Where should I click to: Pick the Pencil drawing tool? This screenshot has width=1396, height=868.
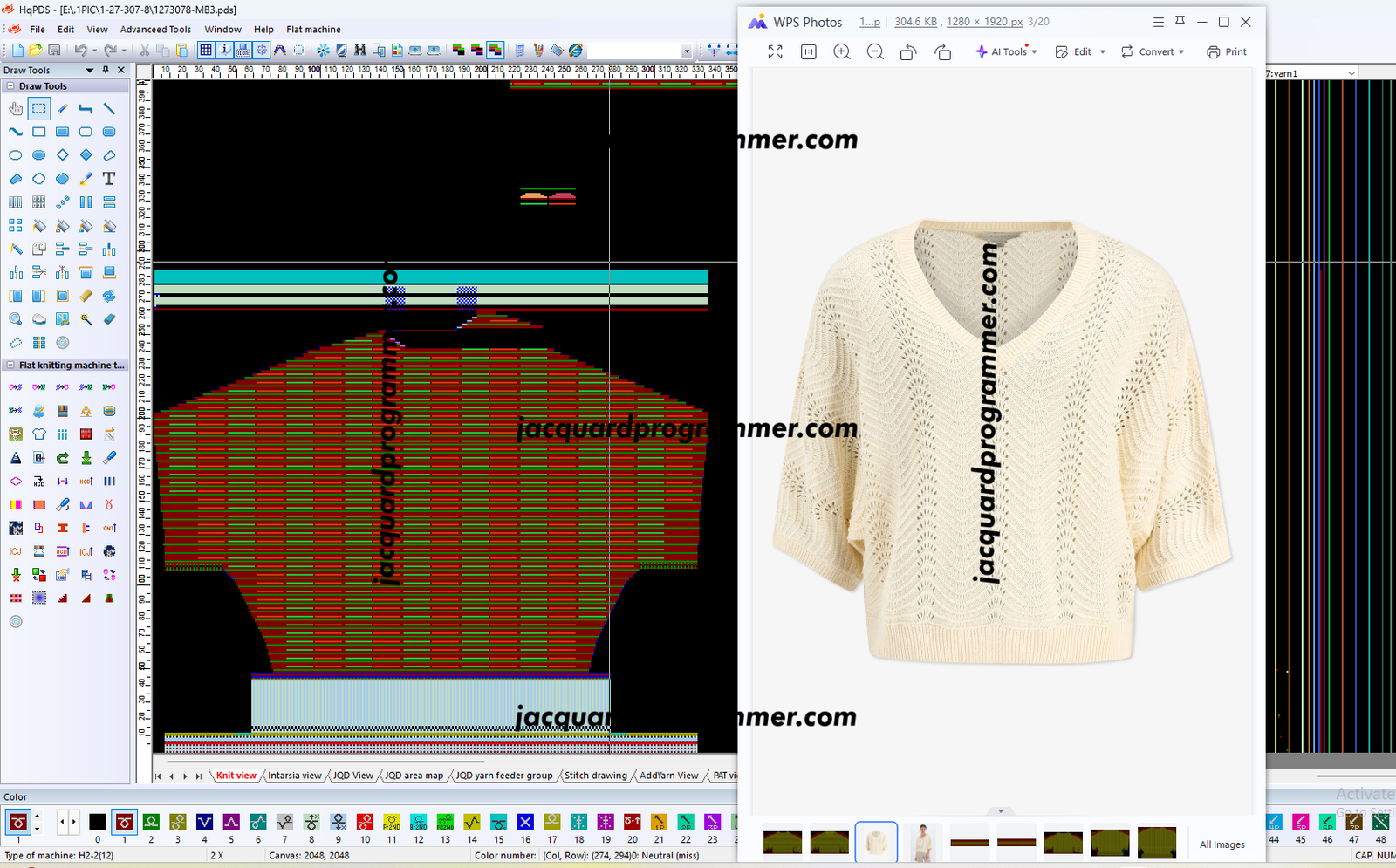tap(63, 109)
